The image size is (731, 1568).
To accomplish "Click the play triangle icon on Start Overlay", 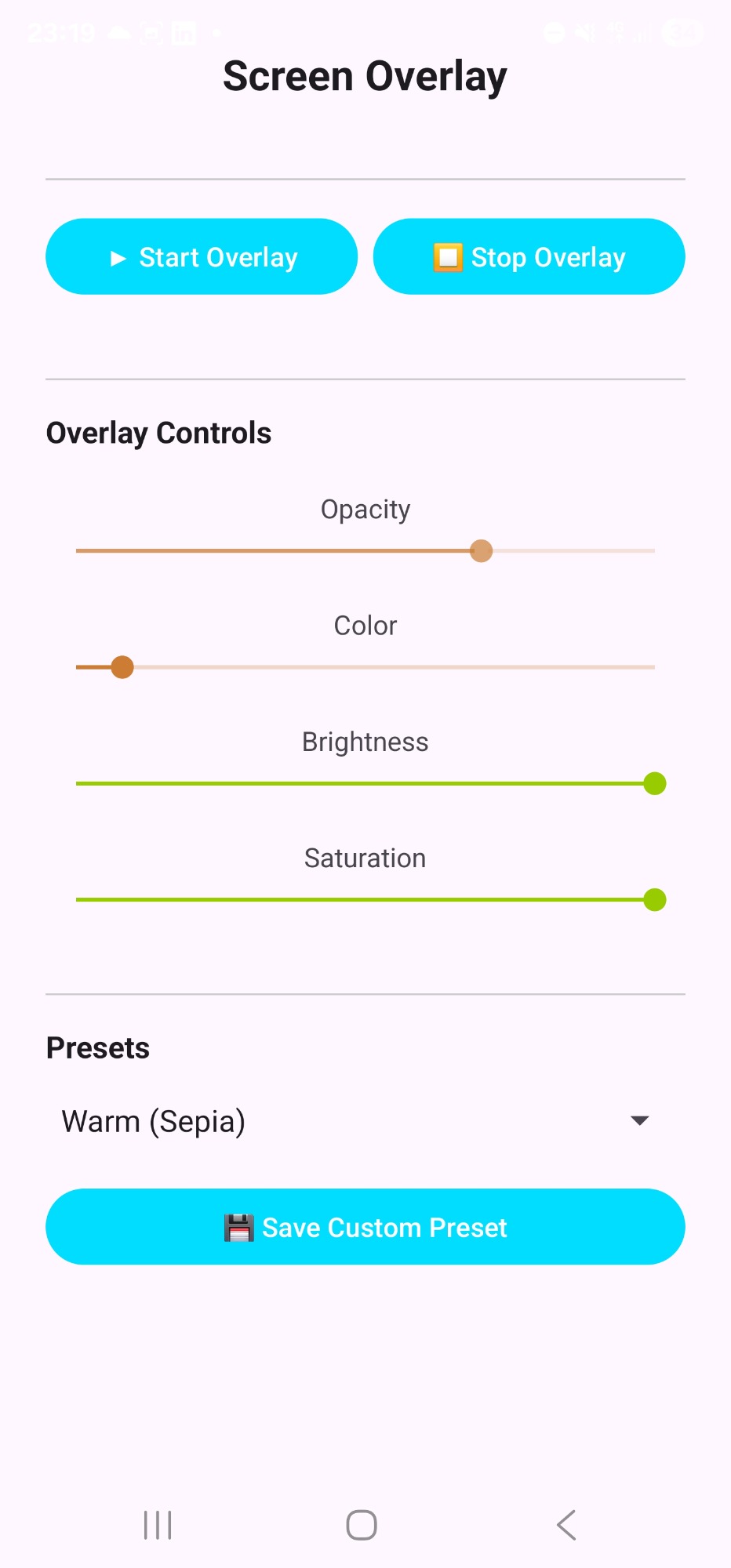I will [x=118, y=258].
